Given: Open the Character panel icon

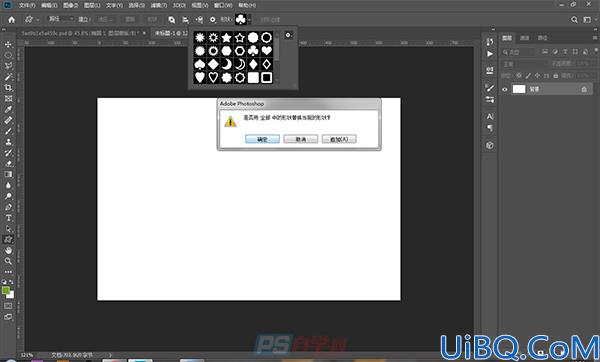Looking at the screenshot, I should click(x=490, y=116).
